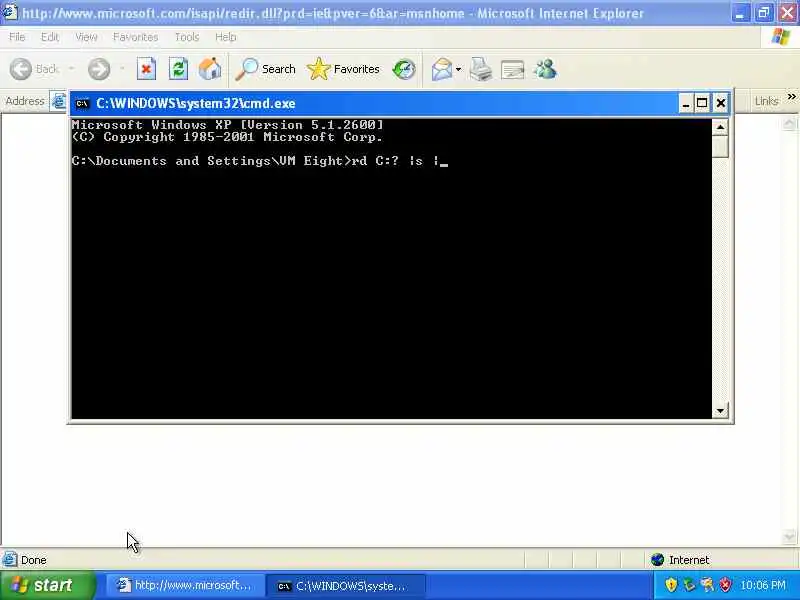Click the cmd.exe scrollbar thumb
This screenshot has height=600, width=800.
(720, 146)
